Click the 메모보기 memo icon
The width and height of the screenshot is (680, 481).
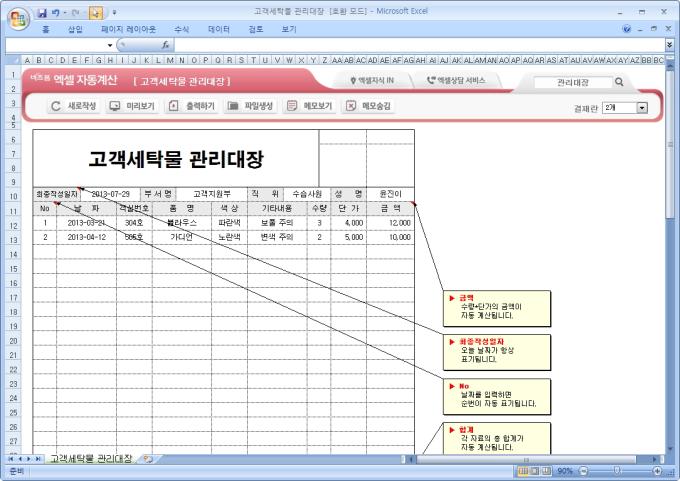[x=292, y=106]
